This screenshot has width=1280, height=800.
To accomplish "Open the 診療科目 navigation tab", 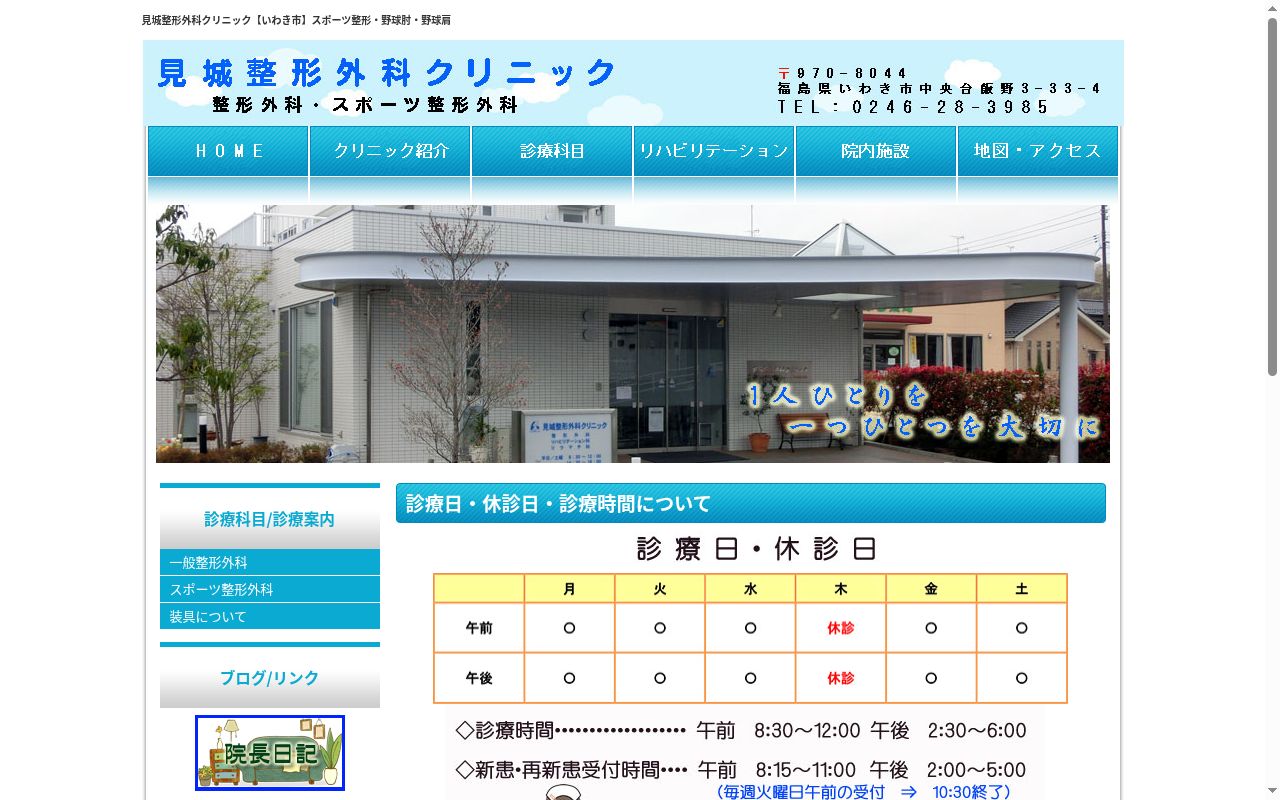I will coord(552,151).
